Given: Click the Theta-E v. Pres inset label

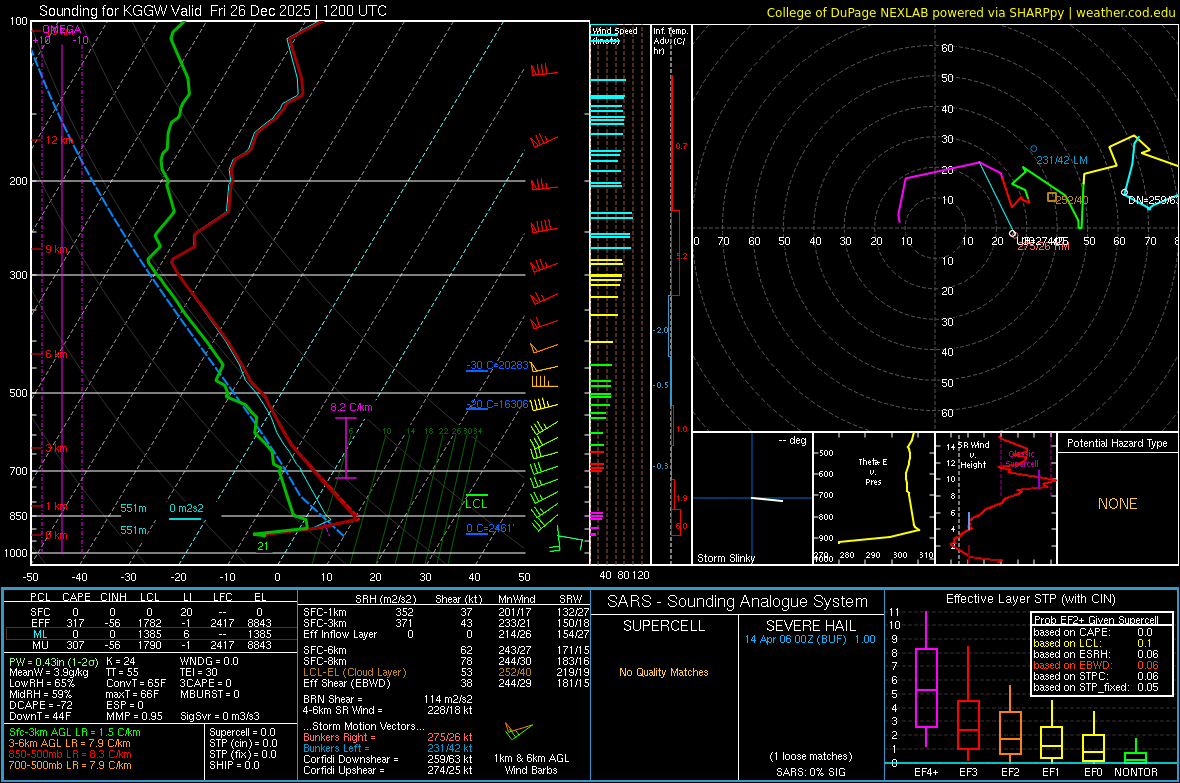Looking at the screenshot, I should point(873,471).
